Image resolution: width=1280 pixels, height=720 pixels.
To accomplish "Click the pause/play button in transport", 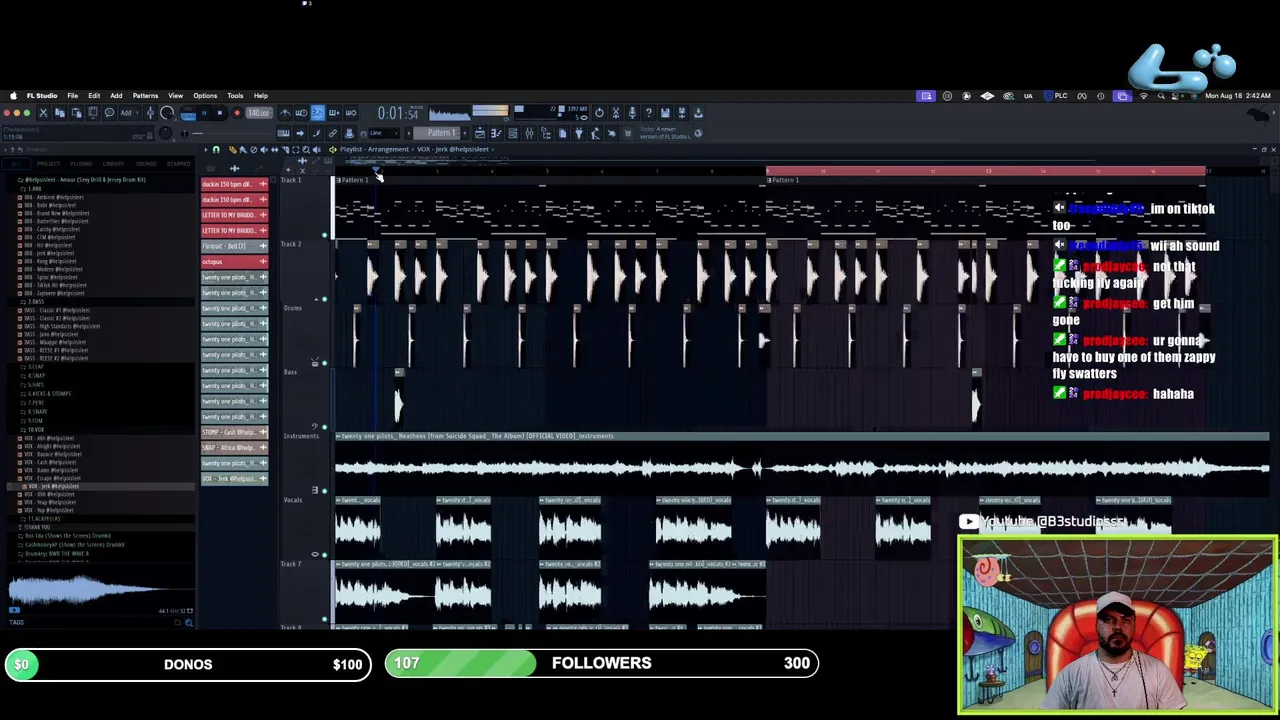I will (204, 113).
